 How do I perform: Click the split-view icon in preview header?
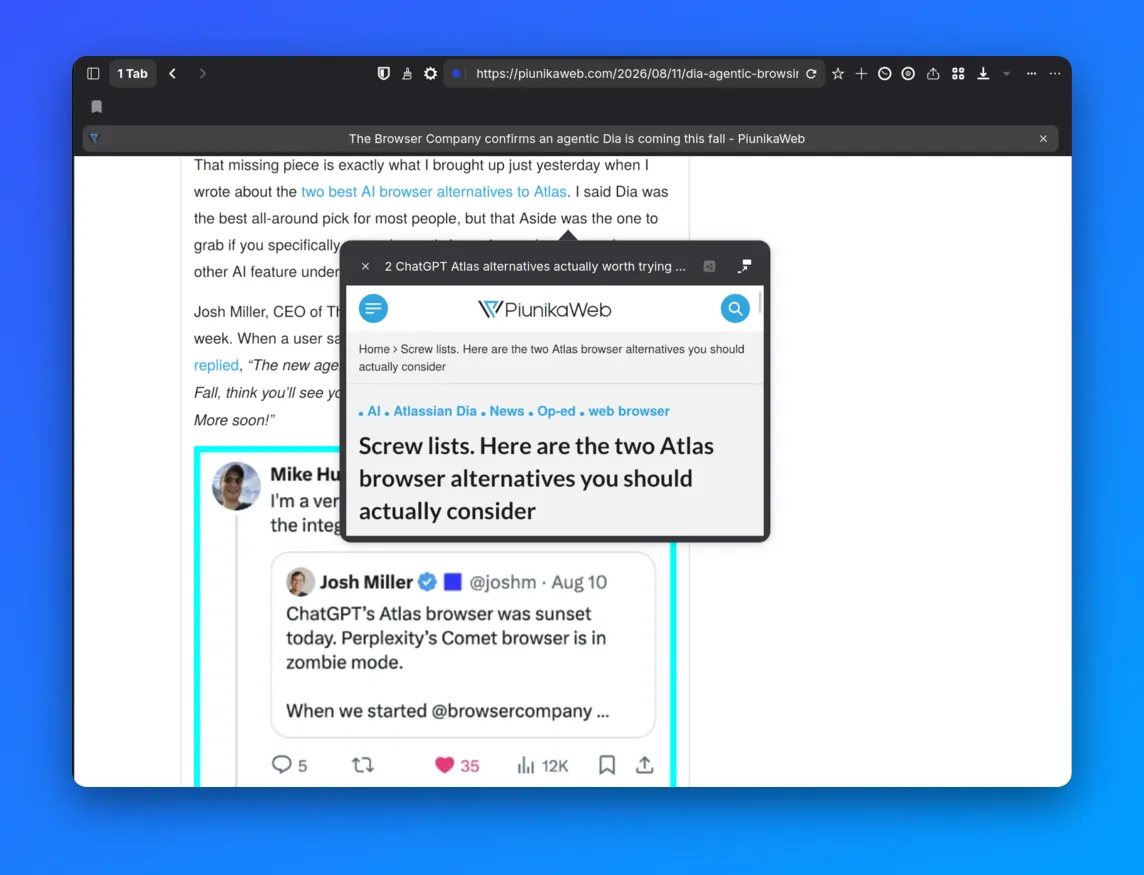(x=709, y=266)
